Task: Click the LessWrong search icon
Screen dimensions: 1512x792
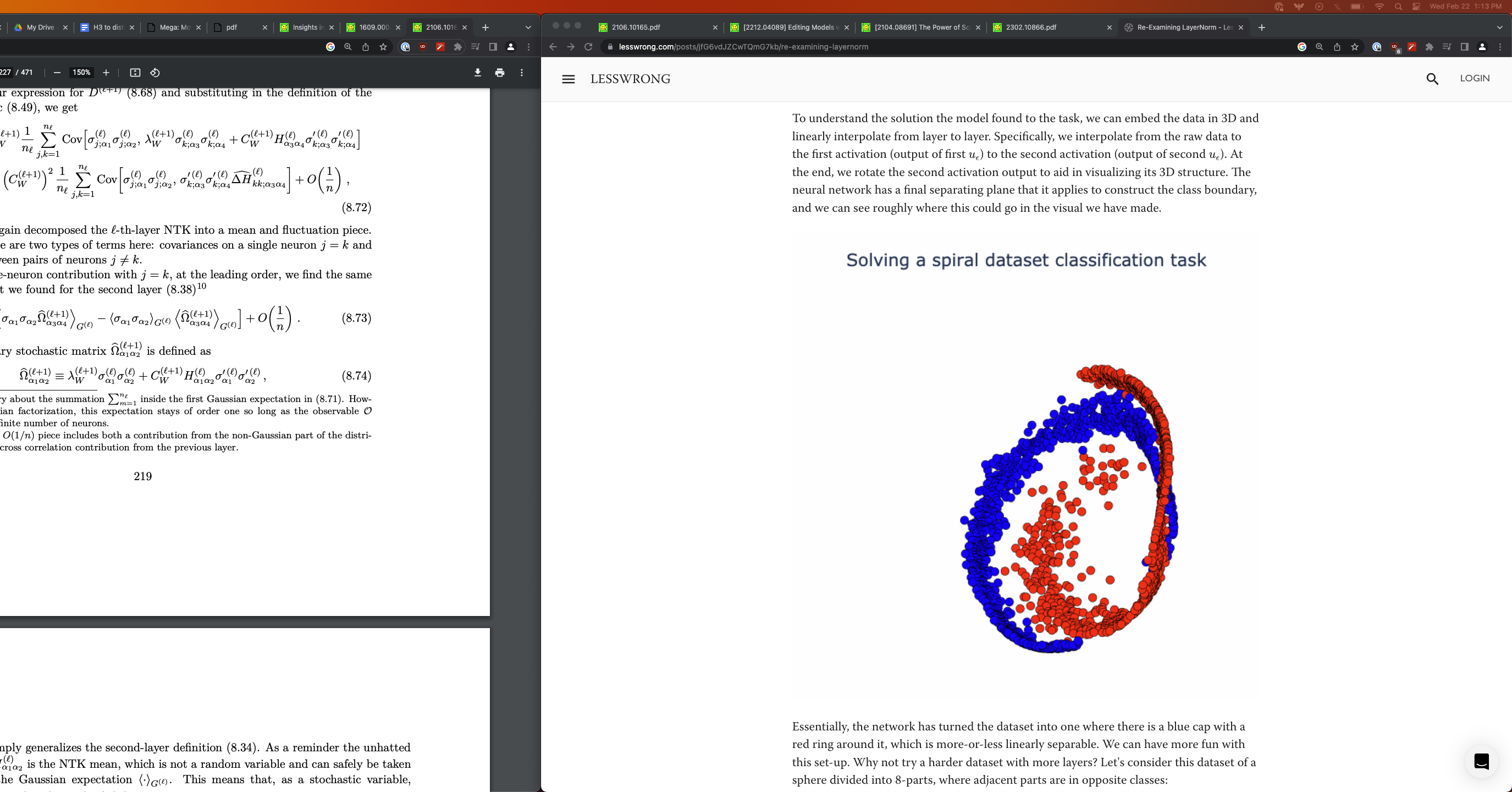Action: coord(1432,79)
